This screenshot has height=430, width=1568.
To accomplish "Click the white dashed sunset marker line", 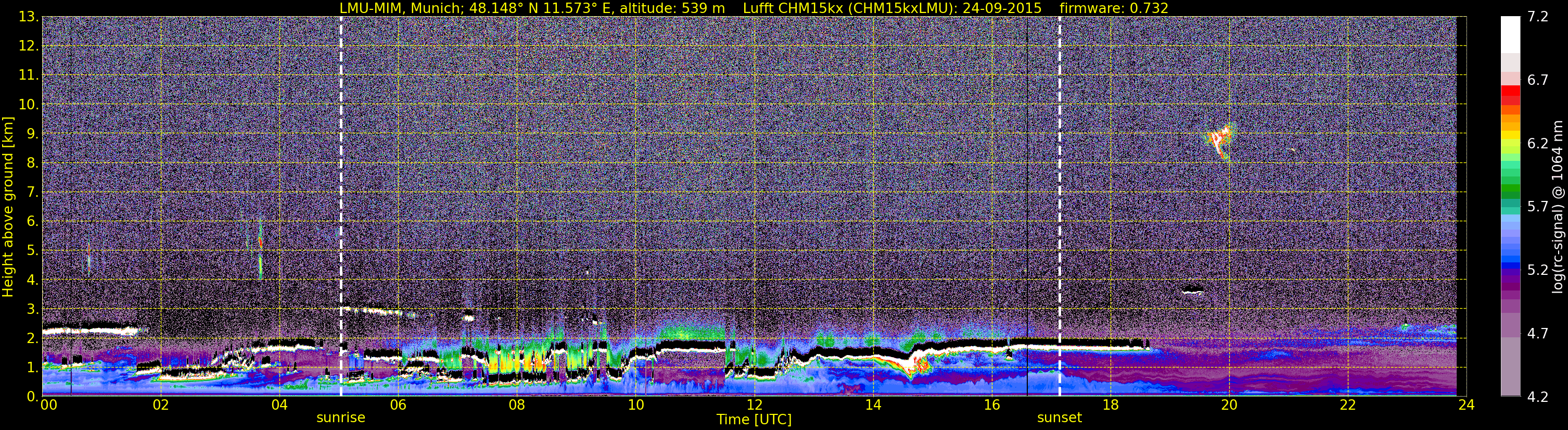I will point(1060,206).
